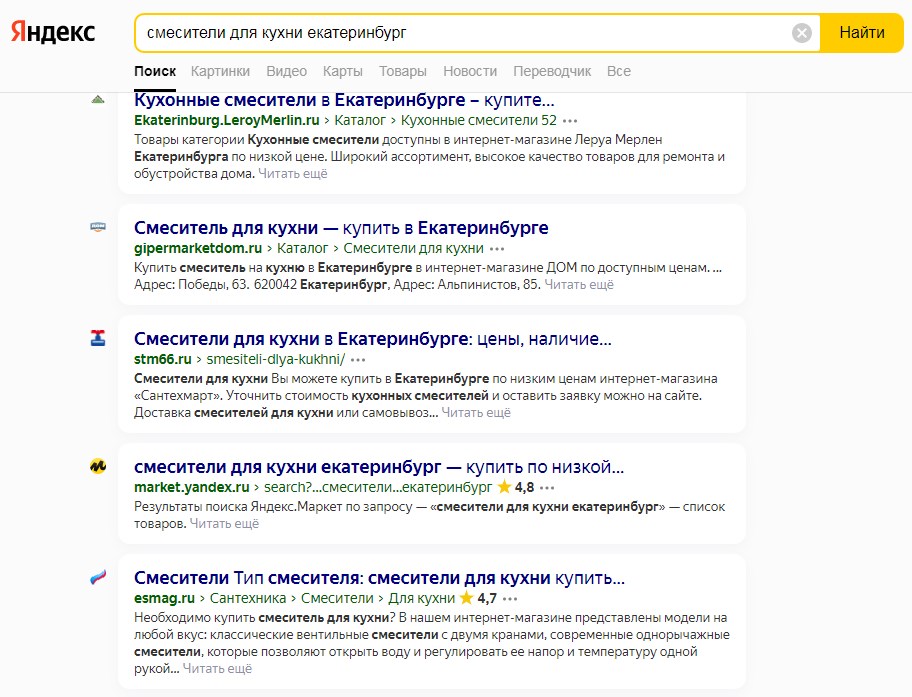Open 'Смеситель для кухни — купить в Екатеринбурге'
This screenshot has height=697, width=912.
[x=341, y=227]
